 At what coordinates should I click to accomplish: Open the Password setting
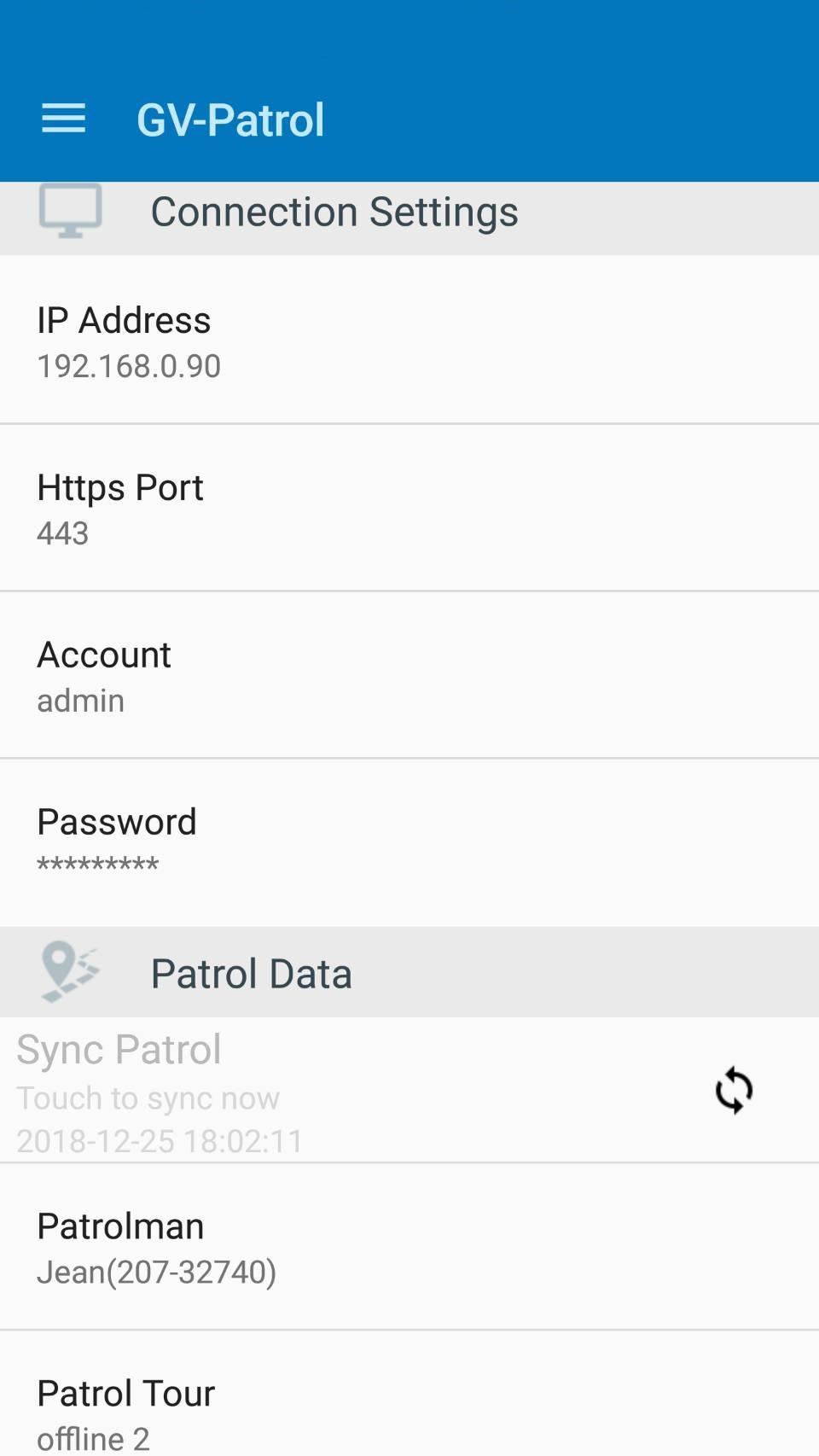pyautogui.click(x=117, y=823)
